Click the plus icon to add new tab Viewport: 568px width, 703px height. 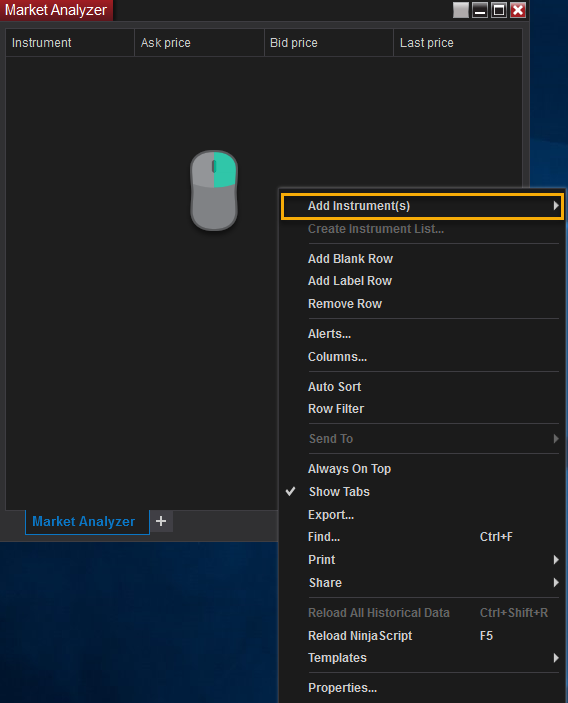click(x=161, y=521)
